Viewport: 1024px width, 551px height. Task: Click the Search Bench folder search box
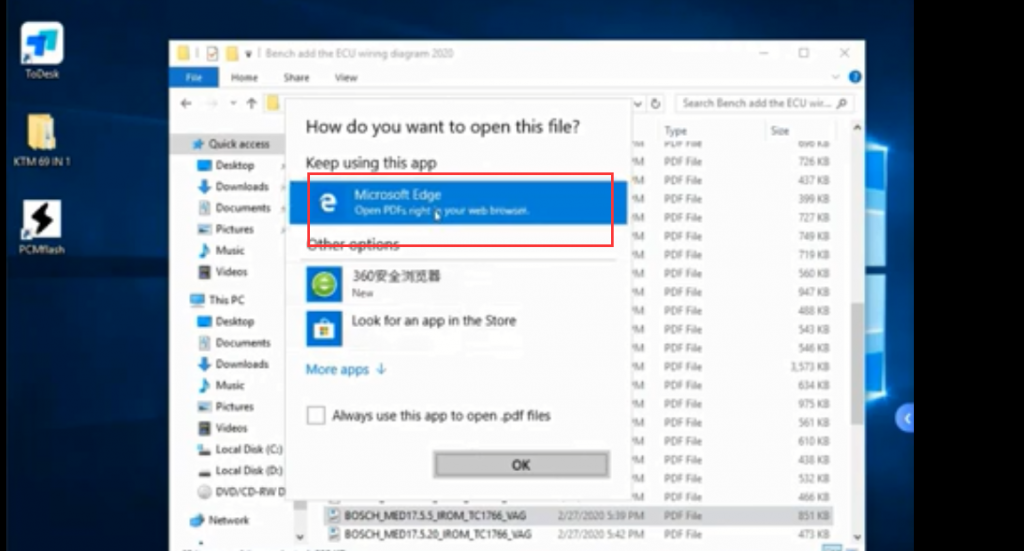[x=764, y=103]
